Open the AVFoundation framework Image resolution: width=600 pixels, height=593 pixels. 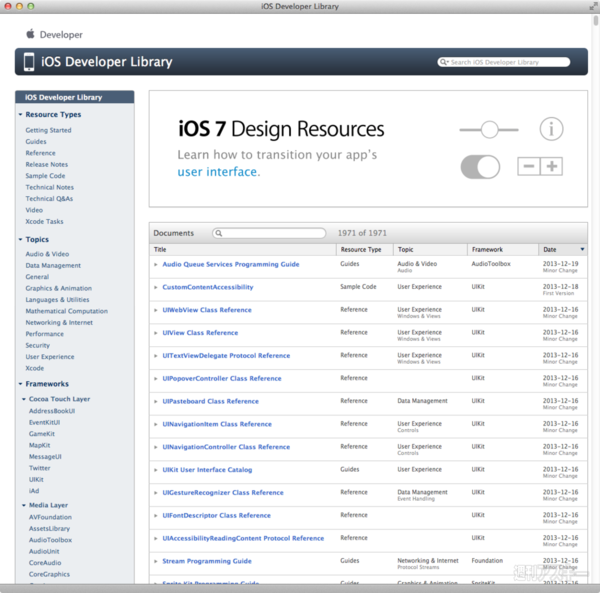pyautogui.click(x=50, y=517)
